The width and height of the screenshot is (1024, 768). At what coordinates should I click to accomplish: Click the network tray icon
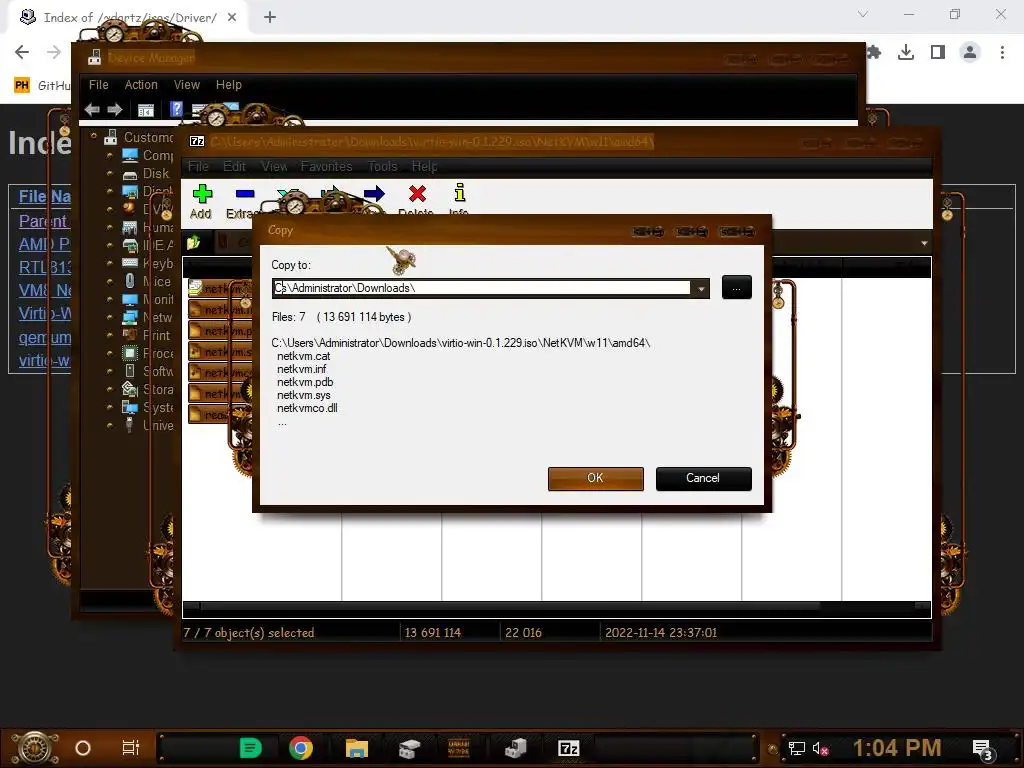(796, 748)
